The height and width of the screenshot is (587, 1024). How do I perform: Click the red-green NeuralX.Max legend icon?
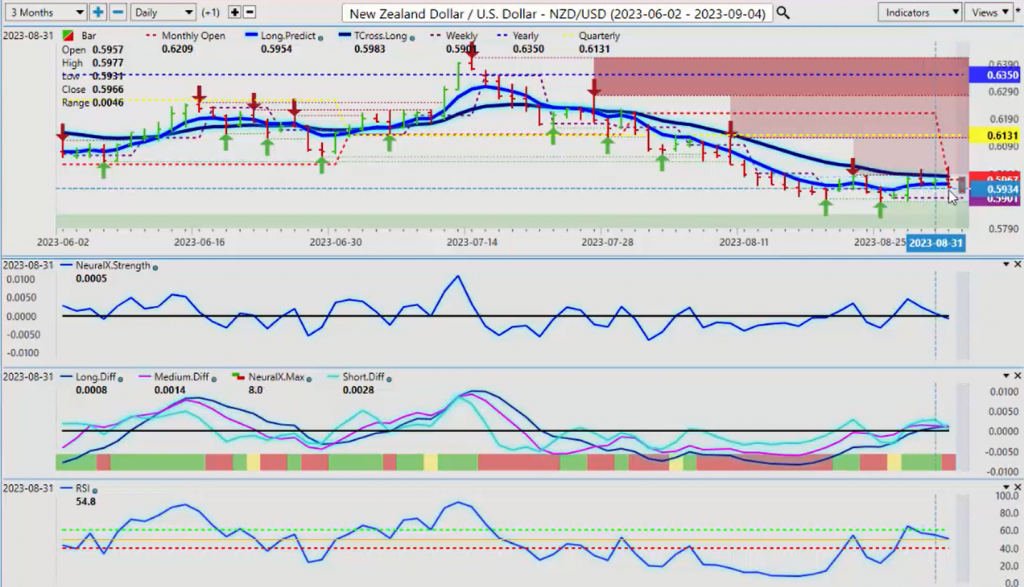(238, 377)
